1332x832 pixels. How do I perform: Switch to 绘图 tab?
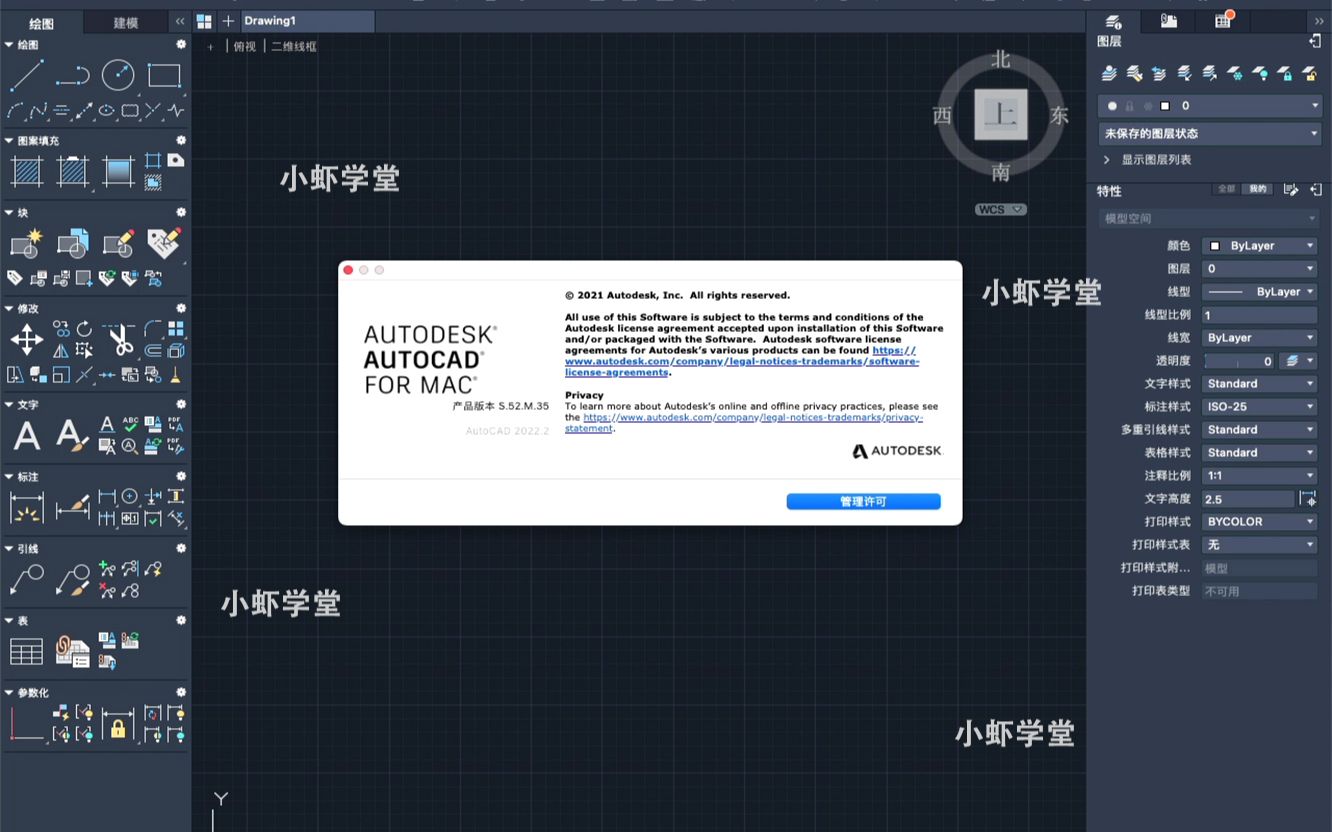[41, 23]
